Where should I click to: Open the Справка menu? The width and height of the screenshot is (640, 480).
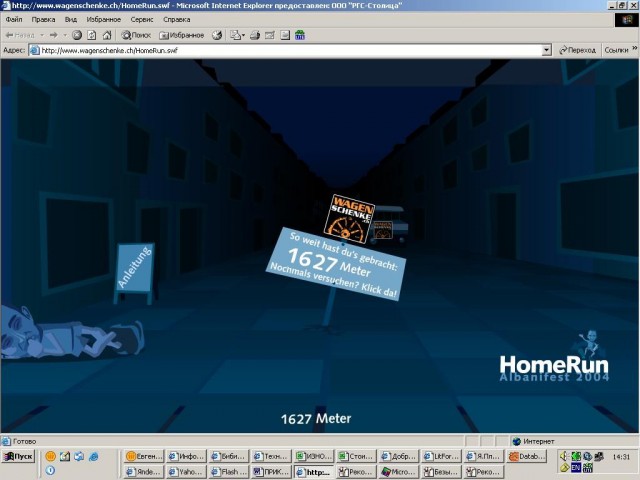176,19
